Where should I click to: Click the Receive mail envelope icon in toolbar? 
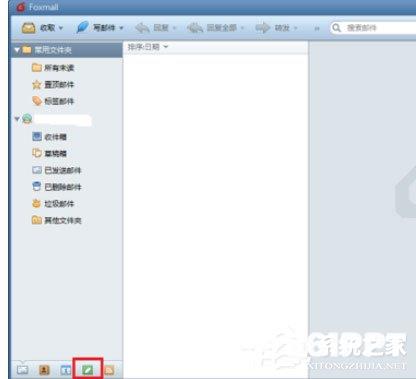click(x=29, y=28)
